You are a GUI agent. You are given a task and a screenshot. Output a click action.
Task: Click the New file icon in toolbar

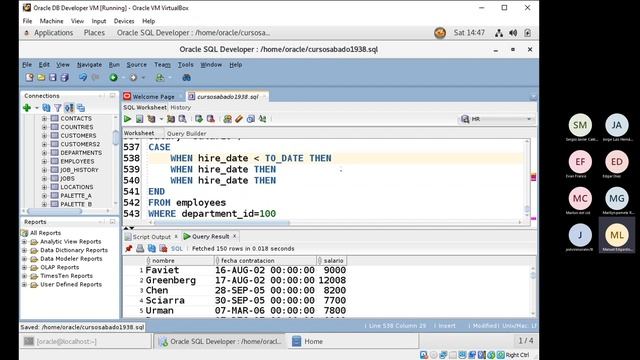(29, 77)
